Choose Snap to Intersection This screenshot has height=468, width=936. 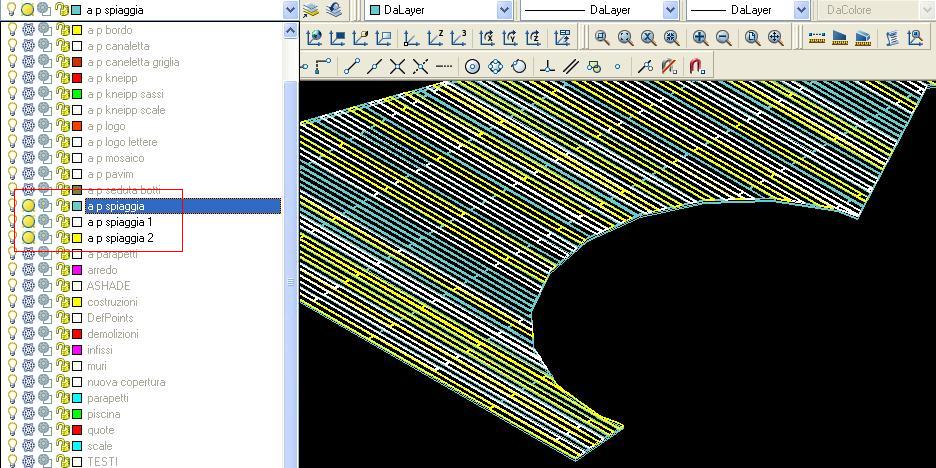click(x=398, y=66)
